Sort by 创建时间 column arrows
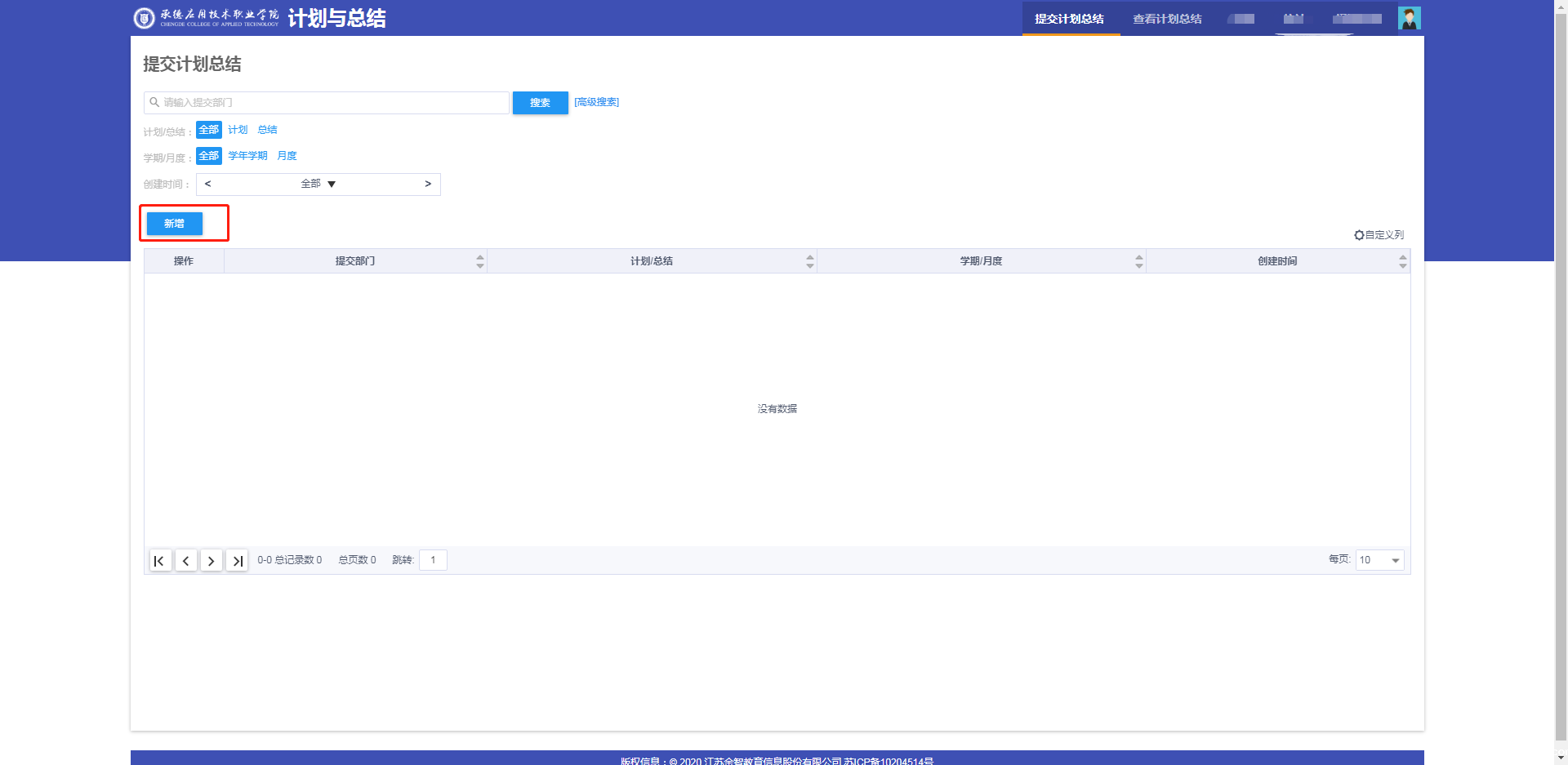Screen dimensions: 1568x765 1402,261
